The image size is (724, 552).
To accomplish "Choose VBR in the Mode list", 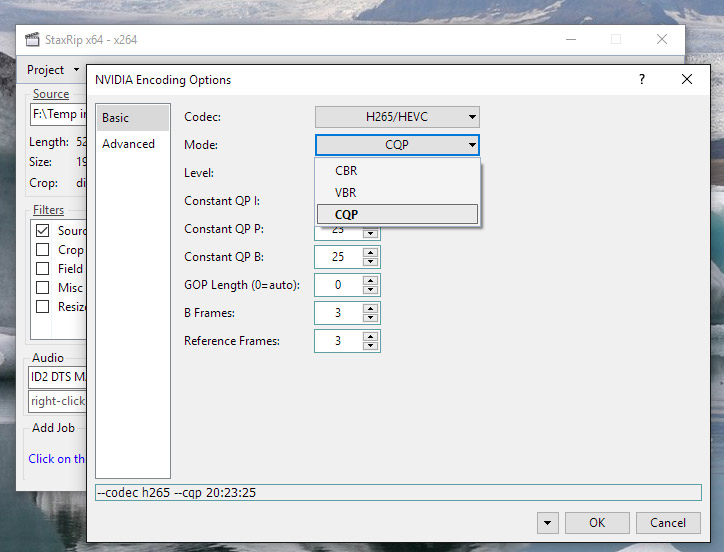I will tap(346, 193).
